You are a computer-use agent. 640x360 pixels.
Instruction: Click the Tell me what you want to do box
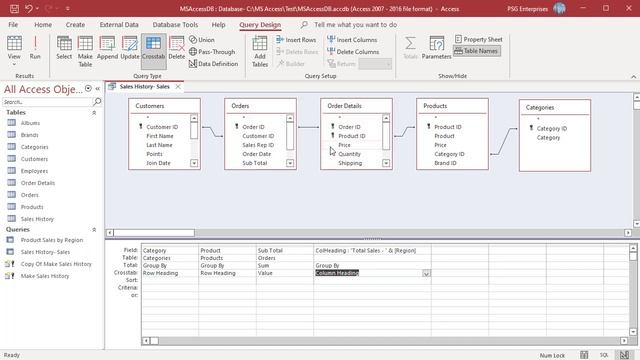pos(356,24)
